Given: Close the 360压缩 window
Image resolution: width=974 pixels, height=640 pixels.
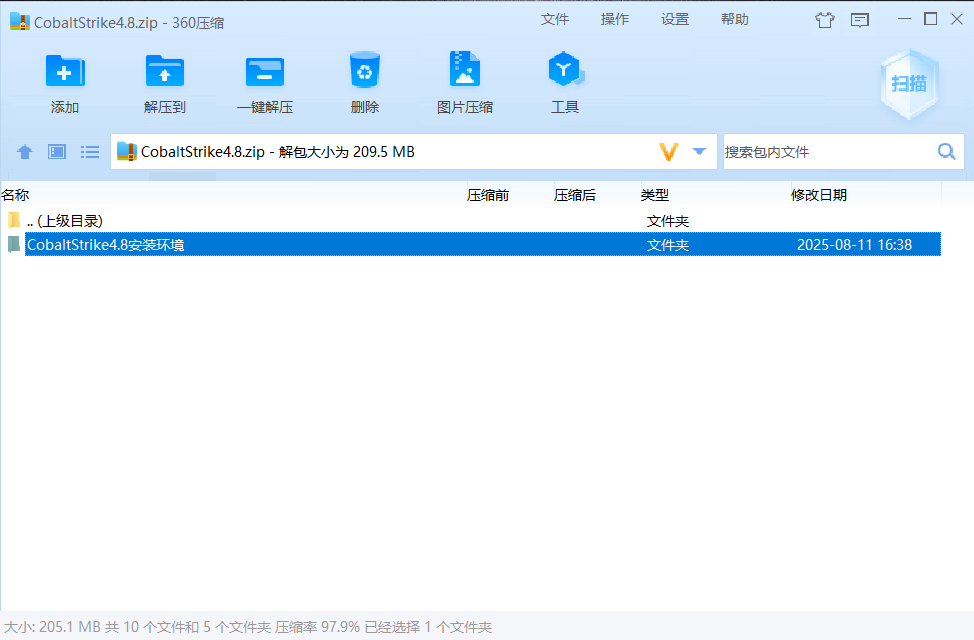Looking at the screenshot, I should (x=957, y=19).
